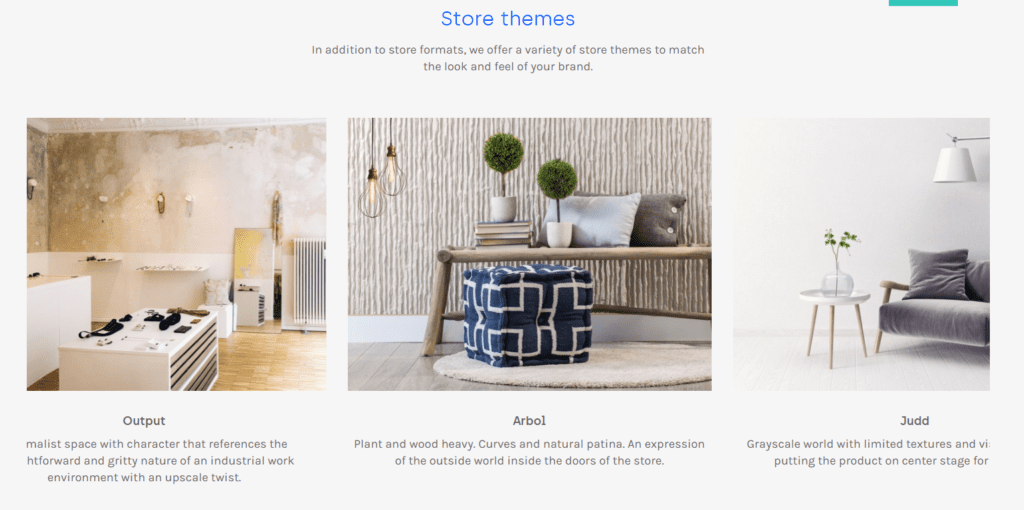Click the Arbol description starting Plant and wood heavy

(x=529, y=453)
